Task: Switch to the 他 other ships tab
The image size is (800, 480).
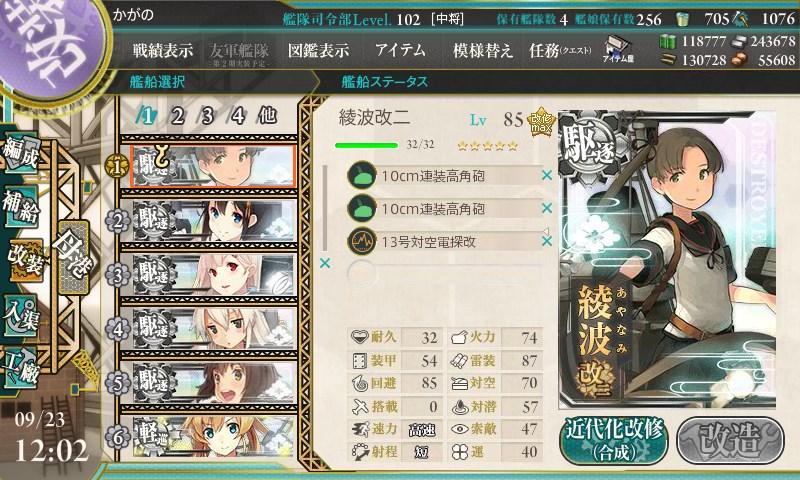Action: pos(267,116)
